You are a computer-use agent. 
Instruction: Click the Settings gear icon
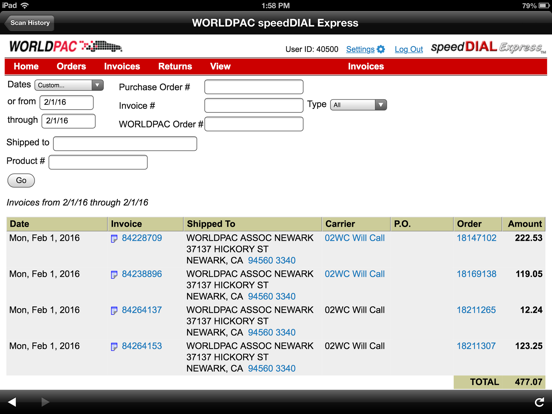[x=381, y=49]
